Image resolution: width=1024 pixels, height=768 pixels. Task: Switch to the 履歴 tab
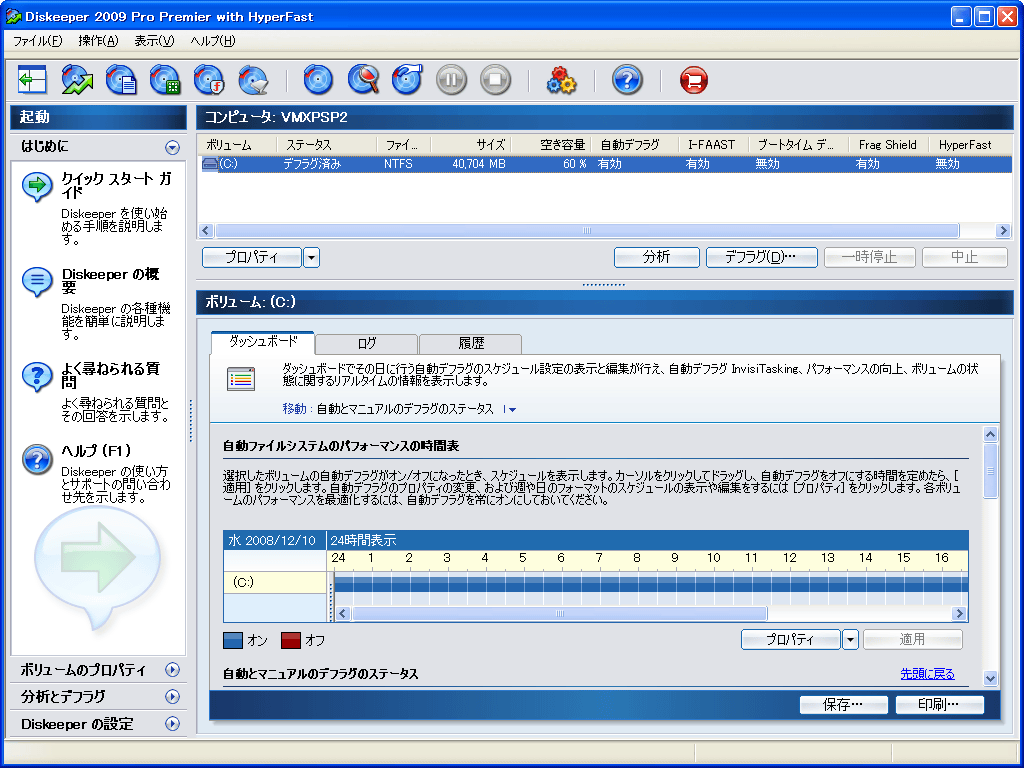tap(471, 344)
